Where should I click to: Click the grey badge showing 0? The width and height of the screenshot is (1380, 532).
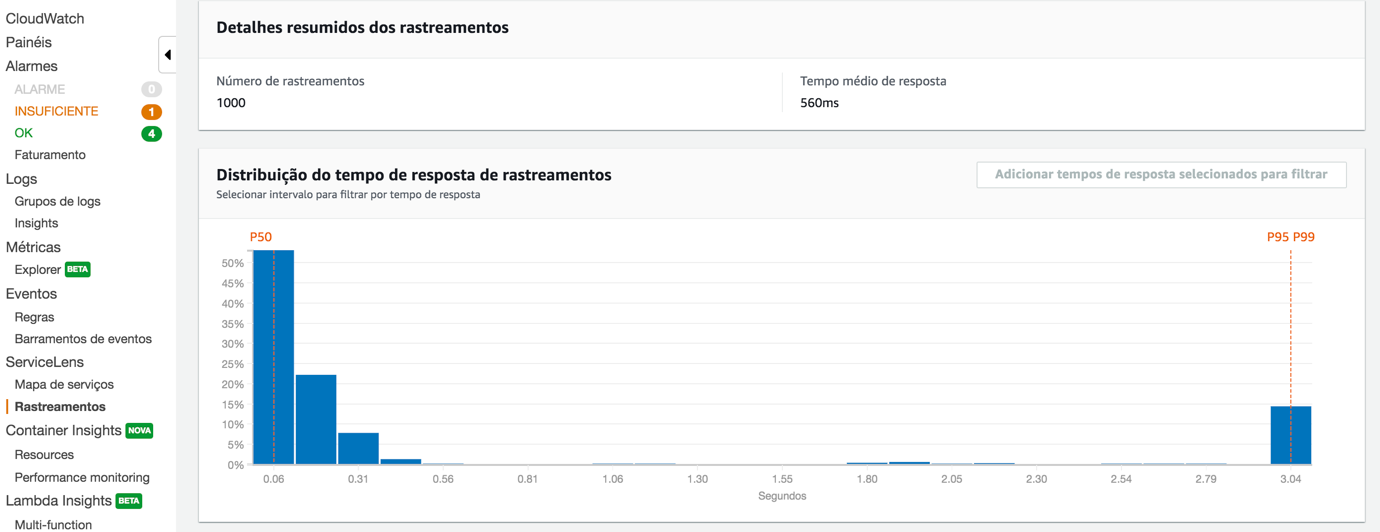pos(151,90)
